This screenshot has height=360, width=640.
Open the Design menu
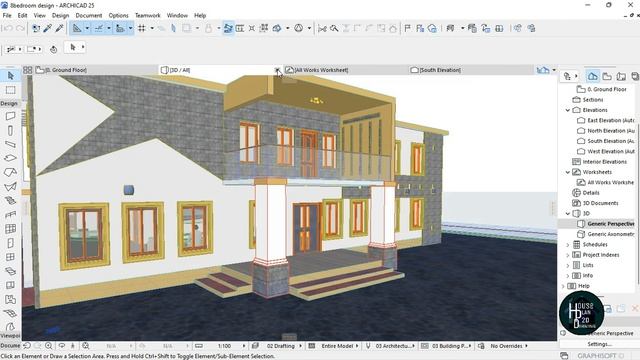click(x=60, y=16)
